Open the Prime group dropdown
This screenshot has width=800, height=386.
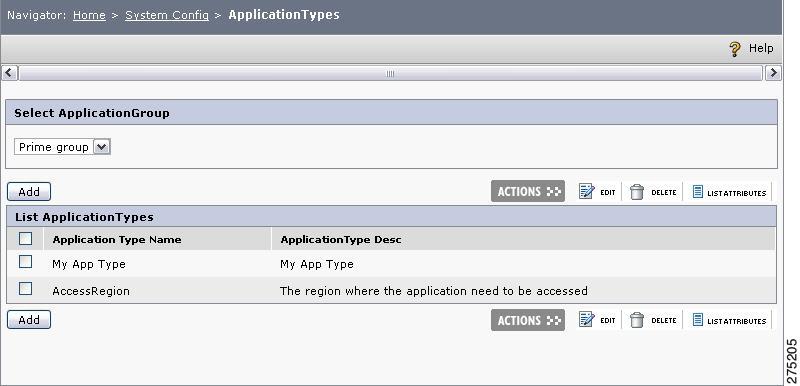(x=62, y=147)
